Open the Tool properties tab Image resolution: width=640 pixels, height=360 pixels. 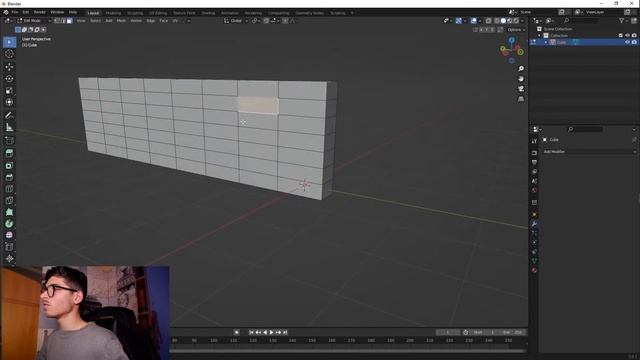pos(534,141)
